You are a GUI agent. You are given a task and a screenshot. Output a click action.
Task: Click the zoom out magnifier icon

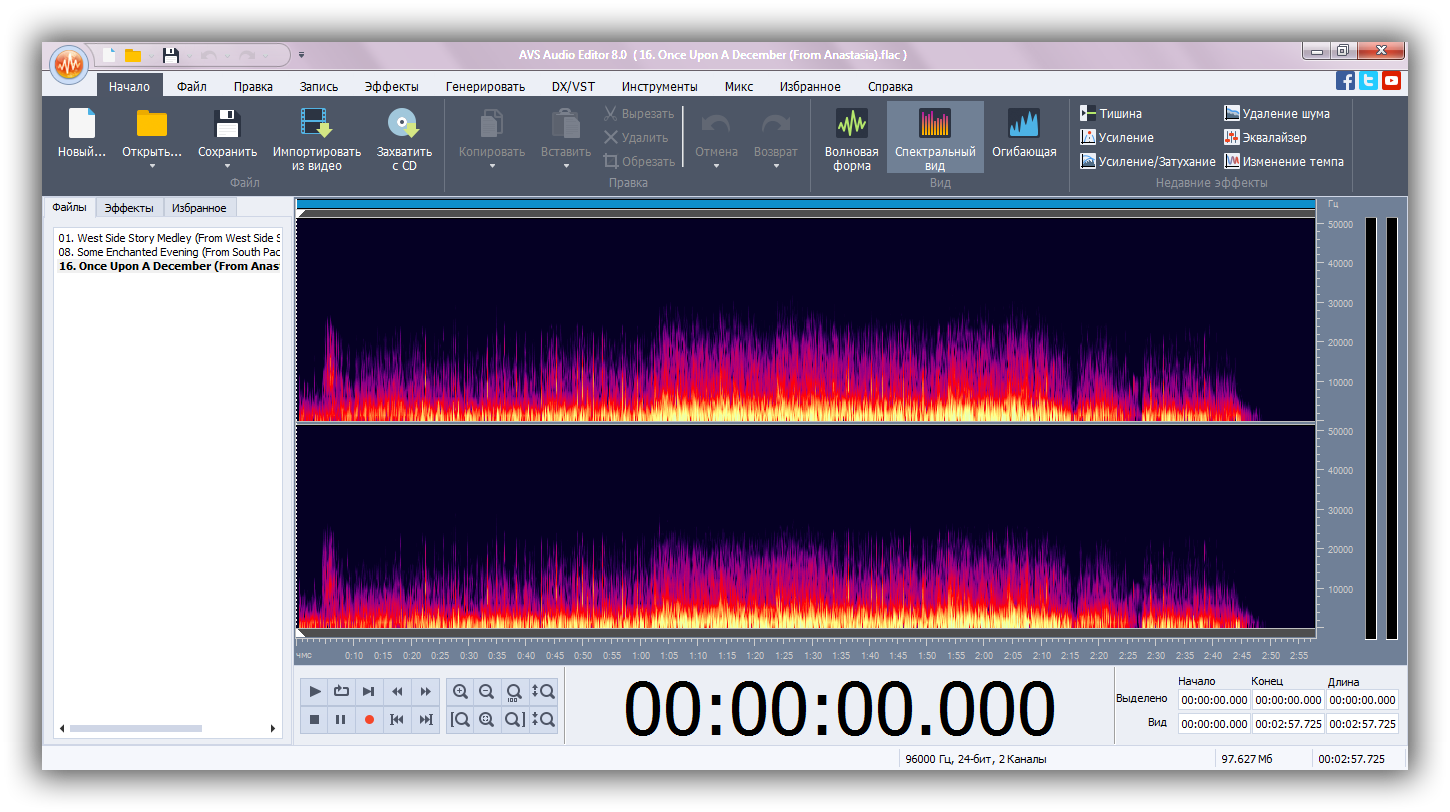(x=487, y=691)
